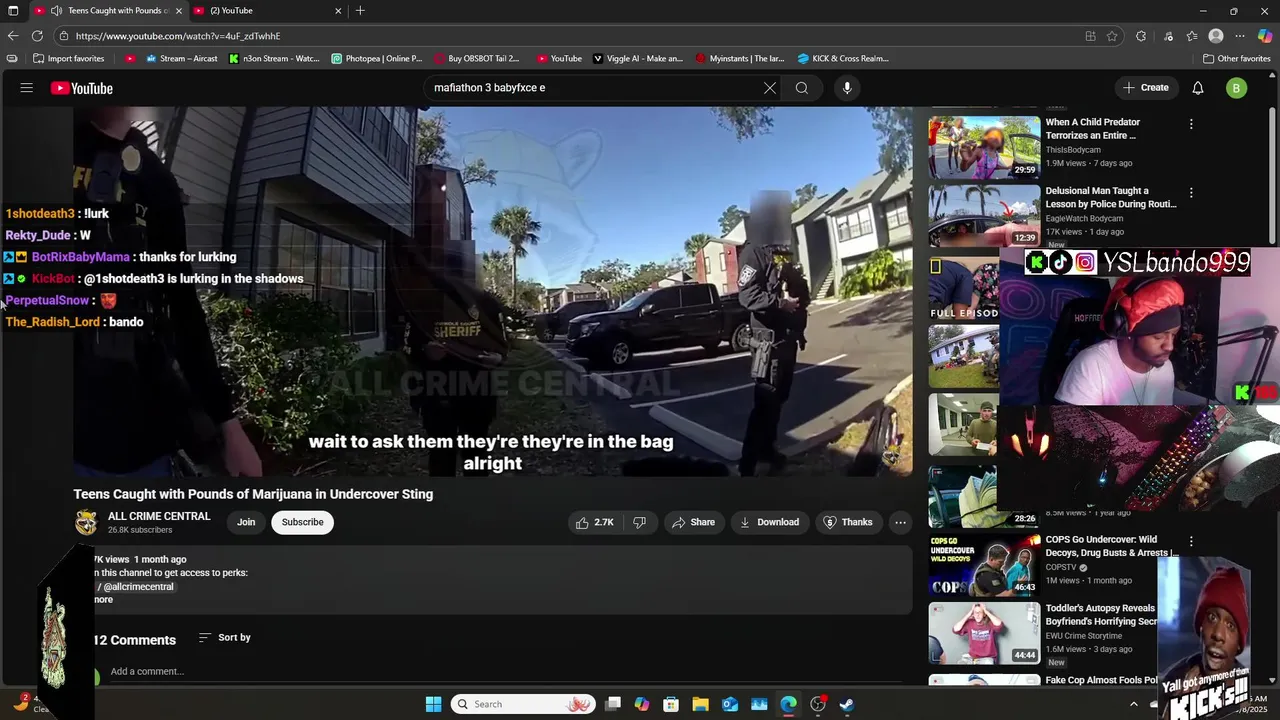This screenshot has width=1280, height=720.
Task: Click the Share button
Action: click(693, 522)
